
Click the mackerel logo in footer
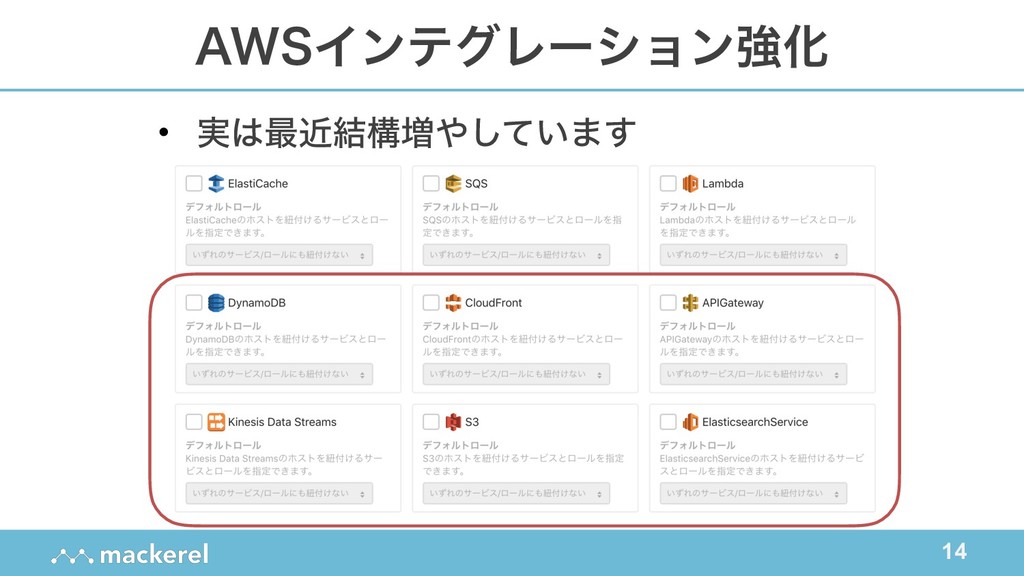130,555
